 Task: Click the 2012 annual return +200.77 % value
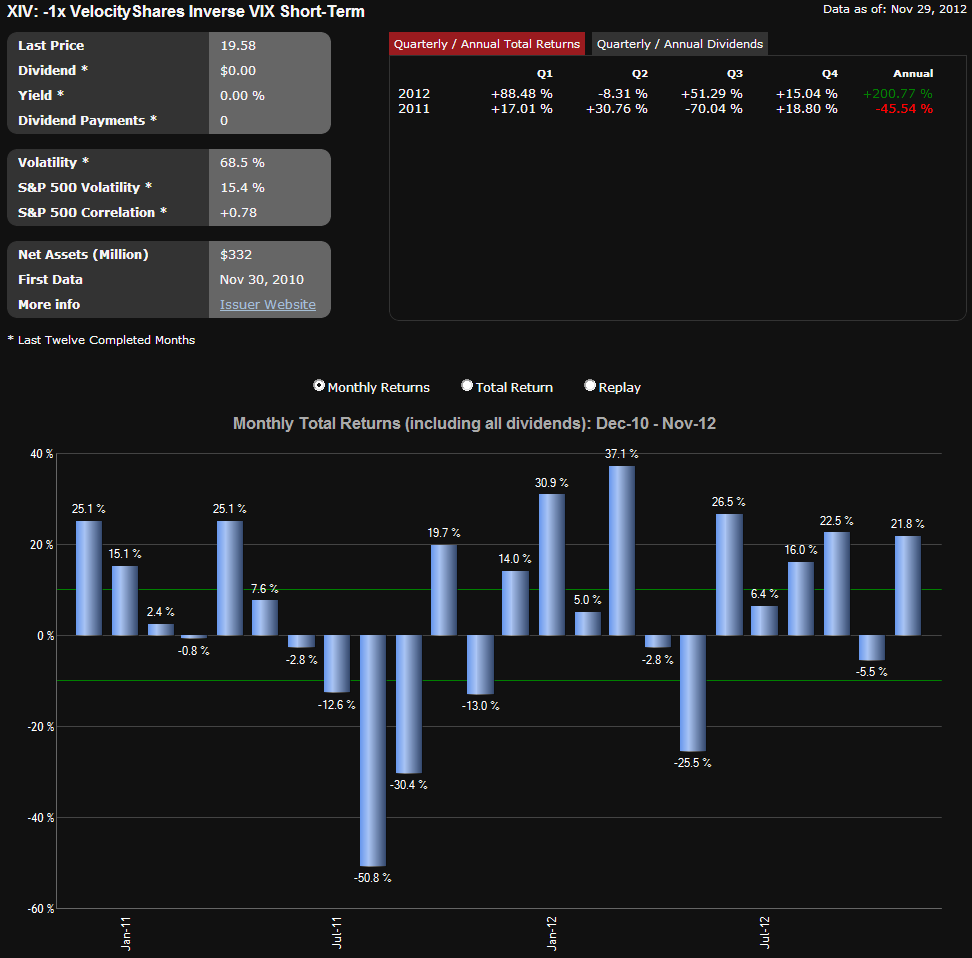[897, 94]
